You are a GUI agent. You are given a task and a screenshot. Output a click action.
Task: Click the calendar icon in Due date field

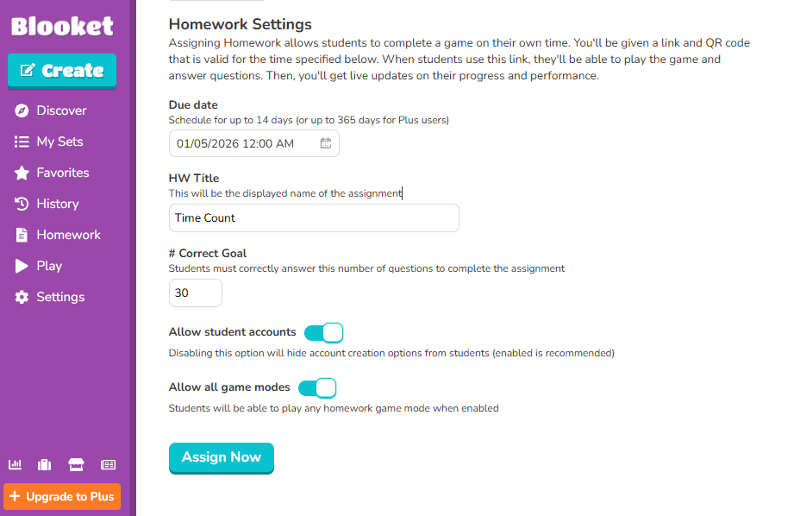click(326, 144)
